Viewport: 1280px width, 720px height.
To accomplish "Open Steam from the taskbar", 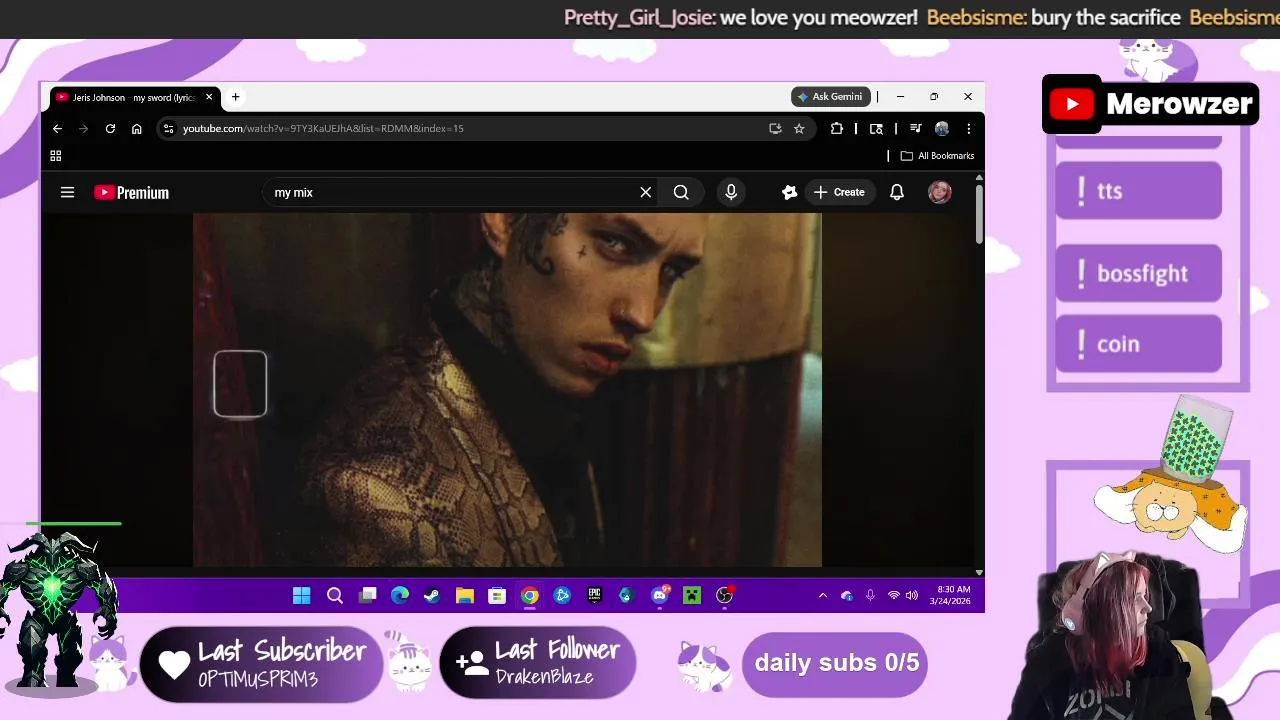I will tap(432, 596).
